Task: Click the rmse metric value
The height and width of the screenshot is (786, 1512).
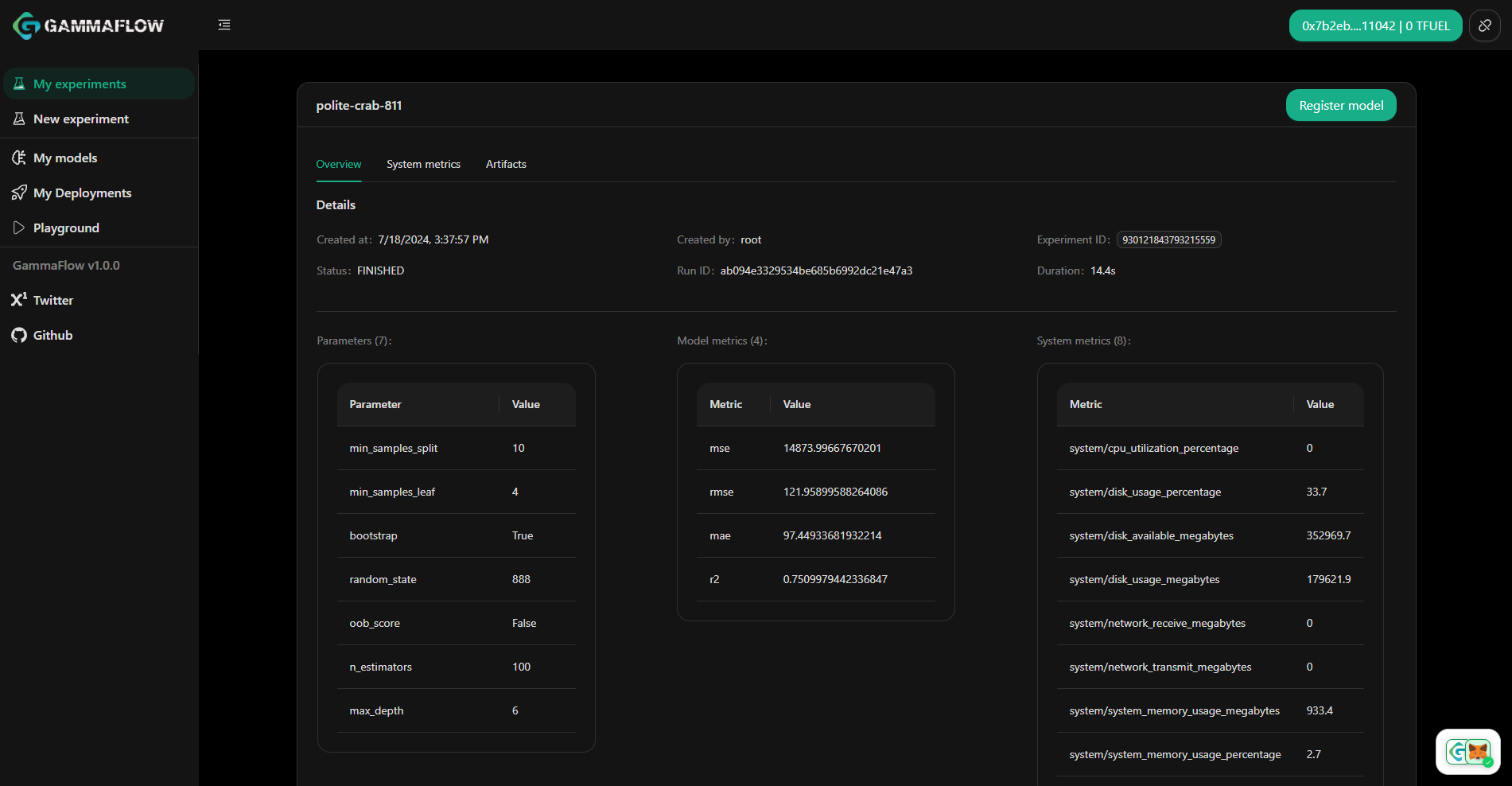Action: [835, 492]
